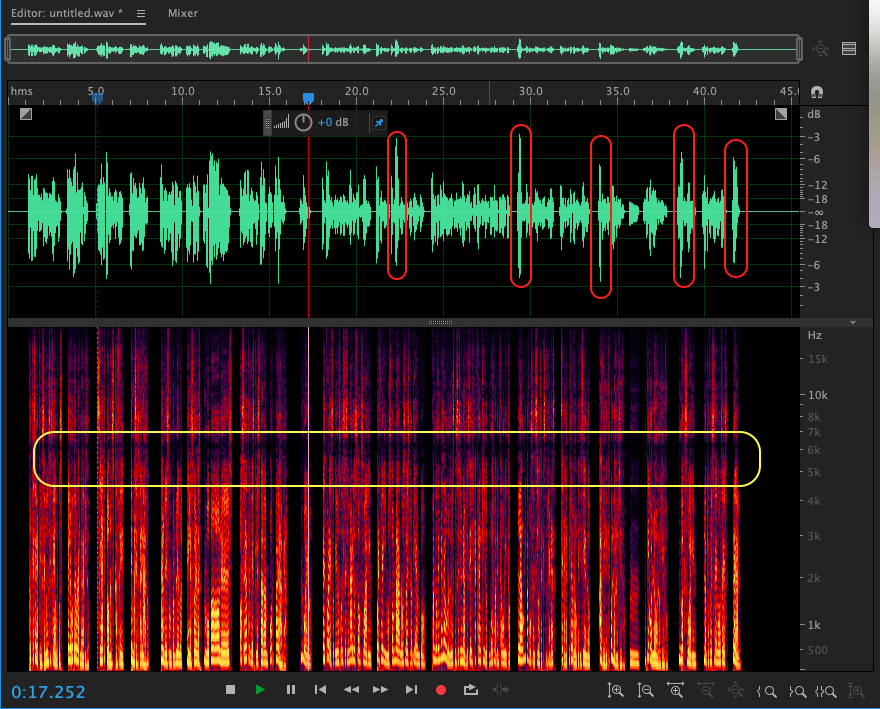
Task: Jump to previous marker with transport icon
Action: [x=320, y=690]
